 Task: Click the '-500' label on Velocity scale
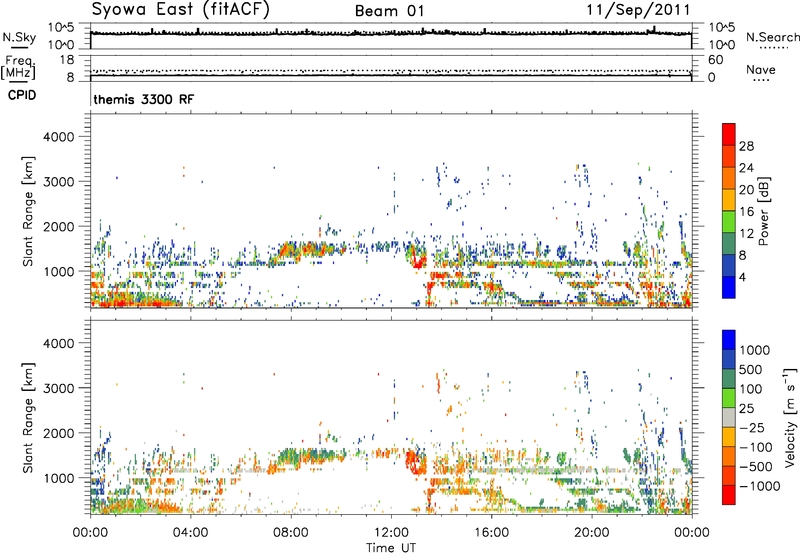(x=755, y=467)
